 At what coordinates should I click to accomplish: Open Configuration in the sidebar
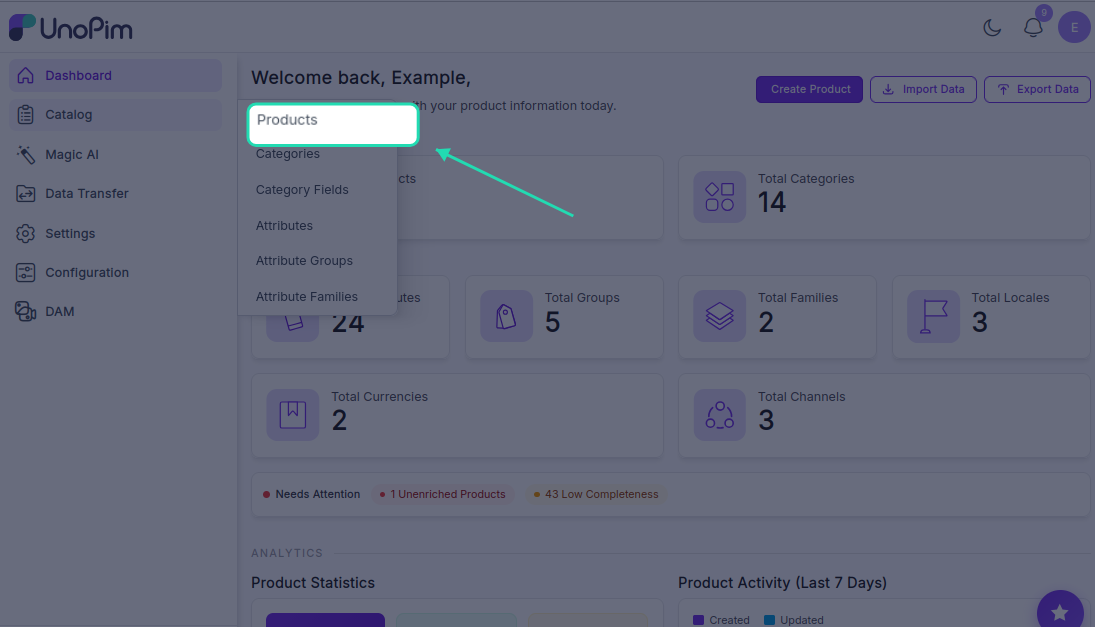pyautogui.click(x=115, y=272)
